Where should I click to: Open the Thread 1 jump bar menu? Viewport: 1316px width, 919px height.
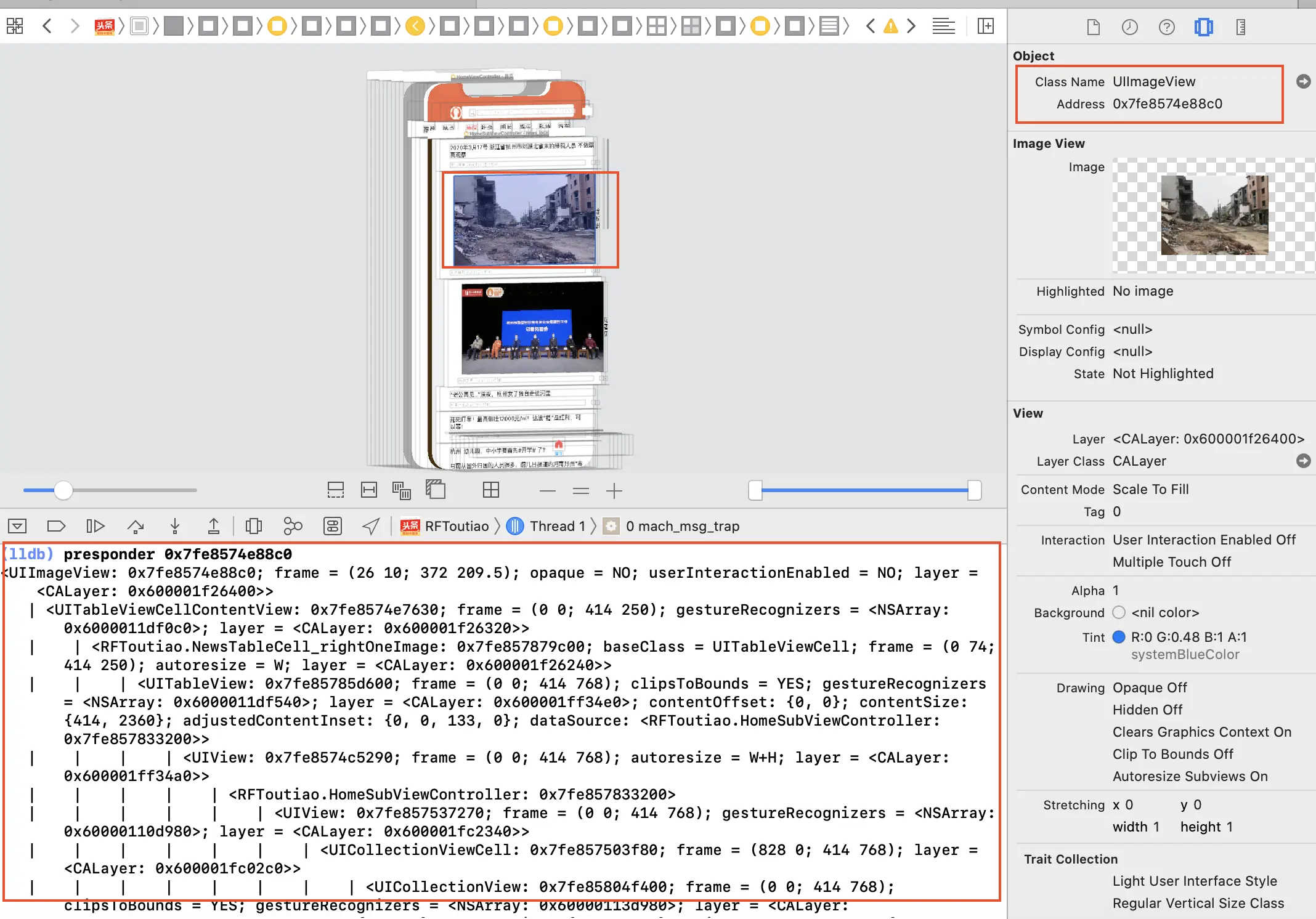pos(557,526)
